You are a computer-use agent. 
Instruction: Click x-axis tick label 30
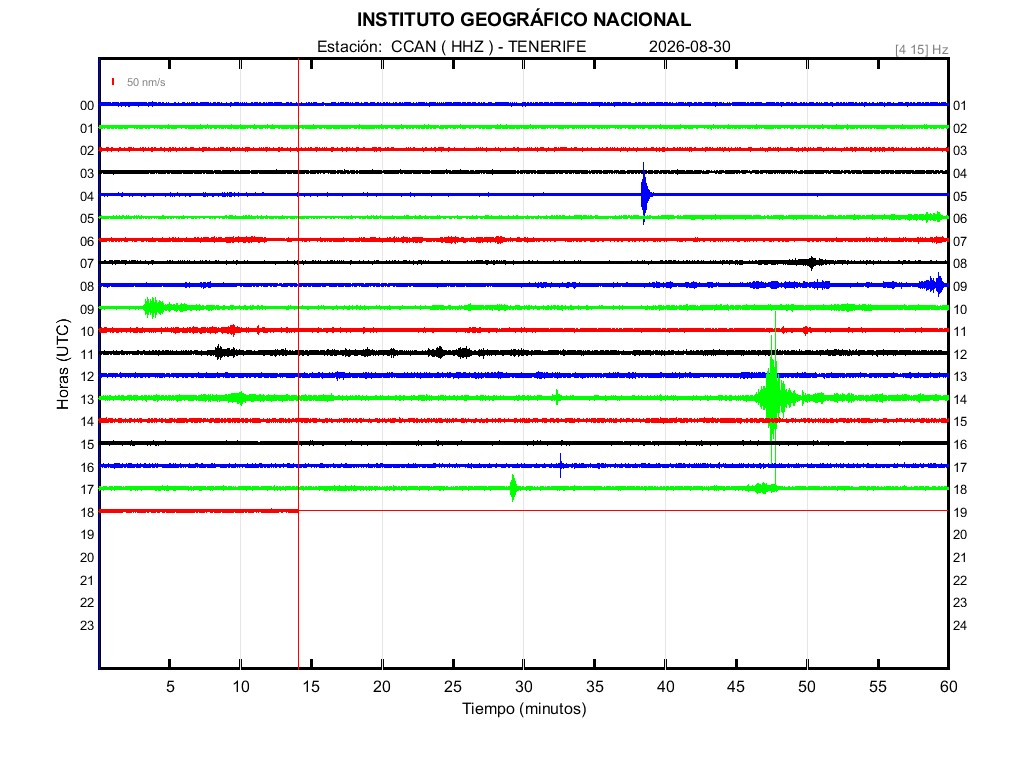click(524, 687)
